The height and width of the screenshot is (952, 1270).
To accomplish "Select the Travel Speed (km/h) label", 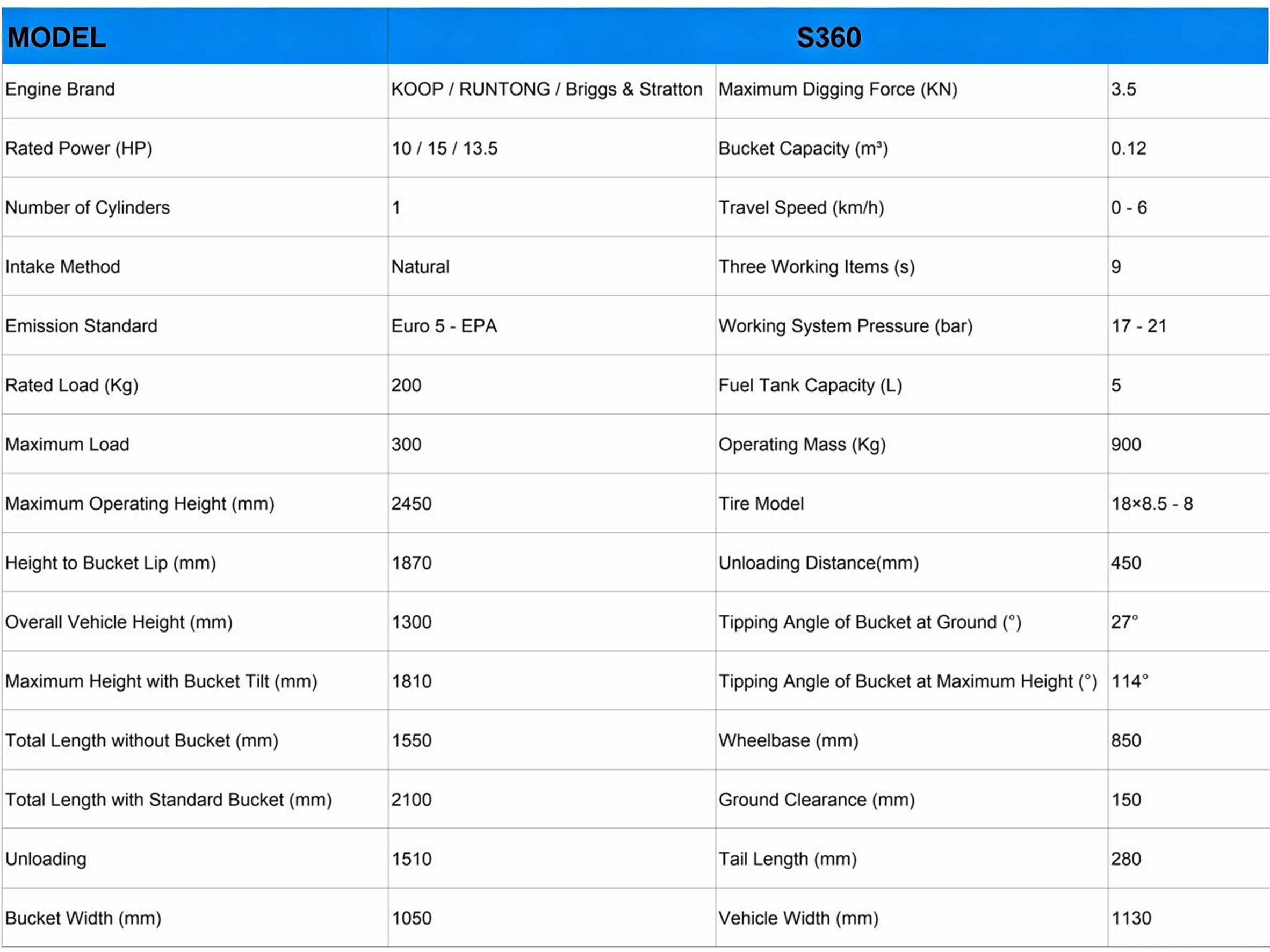I will click(x=800, y=207).
